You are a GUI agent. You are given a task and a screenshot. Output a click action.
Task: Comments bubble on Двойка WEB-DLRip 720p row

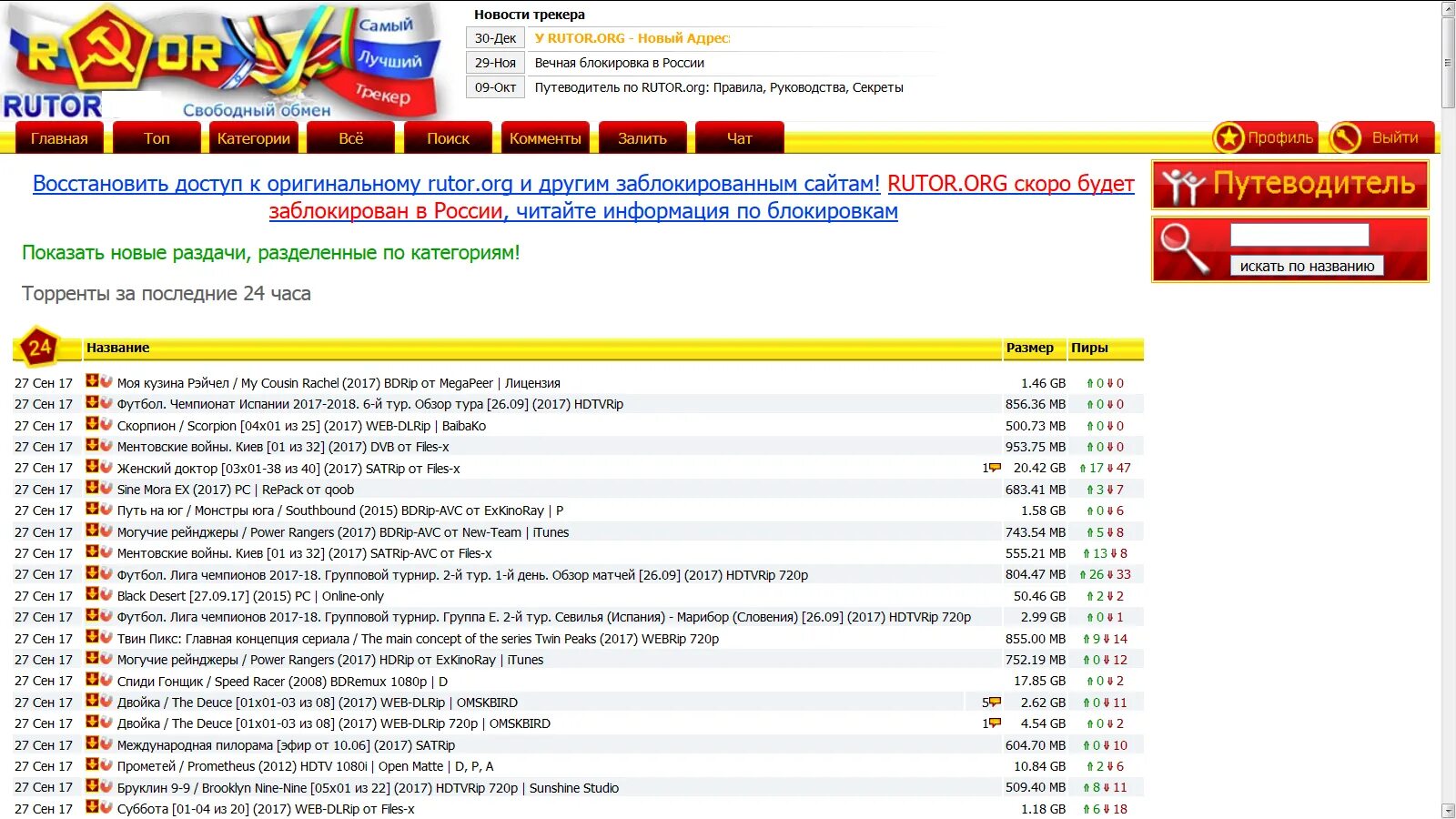(x=995, y=723)
